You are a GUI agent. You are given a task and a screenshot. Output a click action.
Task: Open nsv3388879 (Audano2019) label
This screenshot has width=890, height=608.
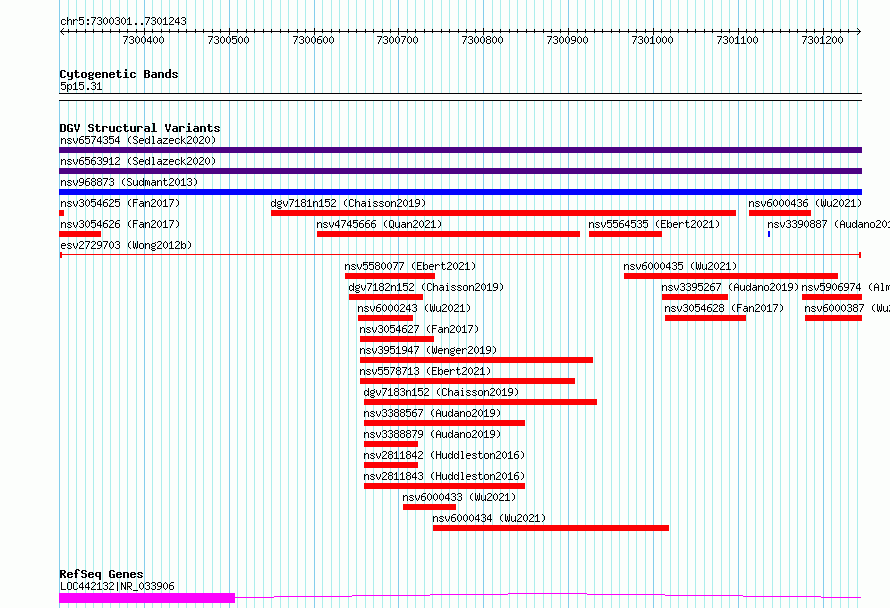point(432,434)
